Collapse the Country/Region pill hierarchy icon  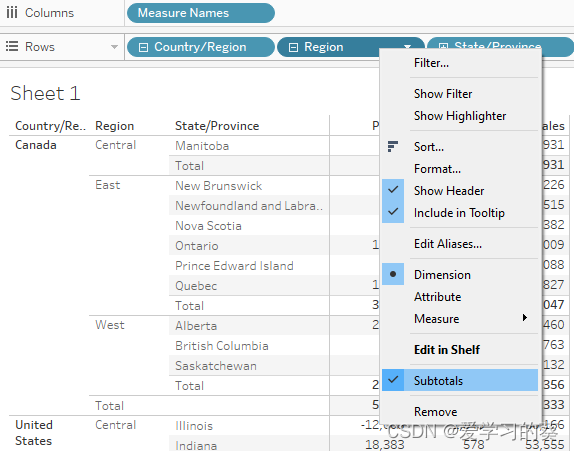[144, 47]
